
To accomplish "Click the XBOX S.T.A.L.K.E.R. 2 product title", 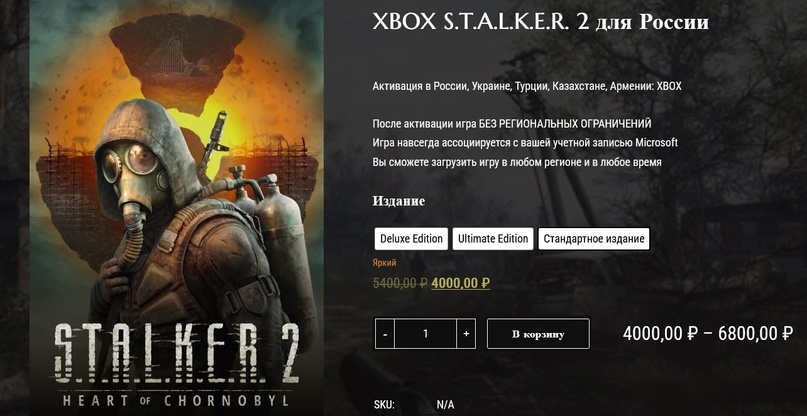I will (540, 22).
